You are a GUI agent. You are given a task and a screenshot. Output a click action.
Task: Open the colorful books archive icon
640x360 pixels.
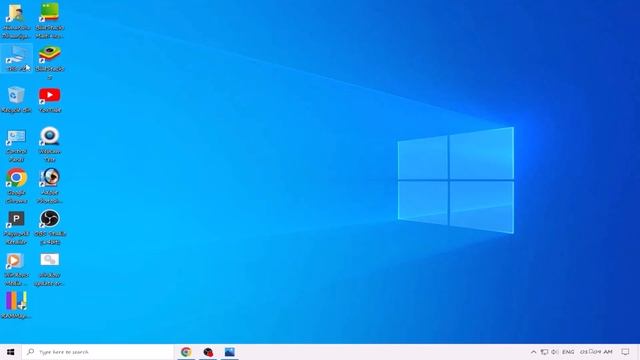click(16, 305)
